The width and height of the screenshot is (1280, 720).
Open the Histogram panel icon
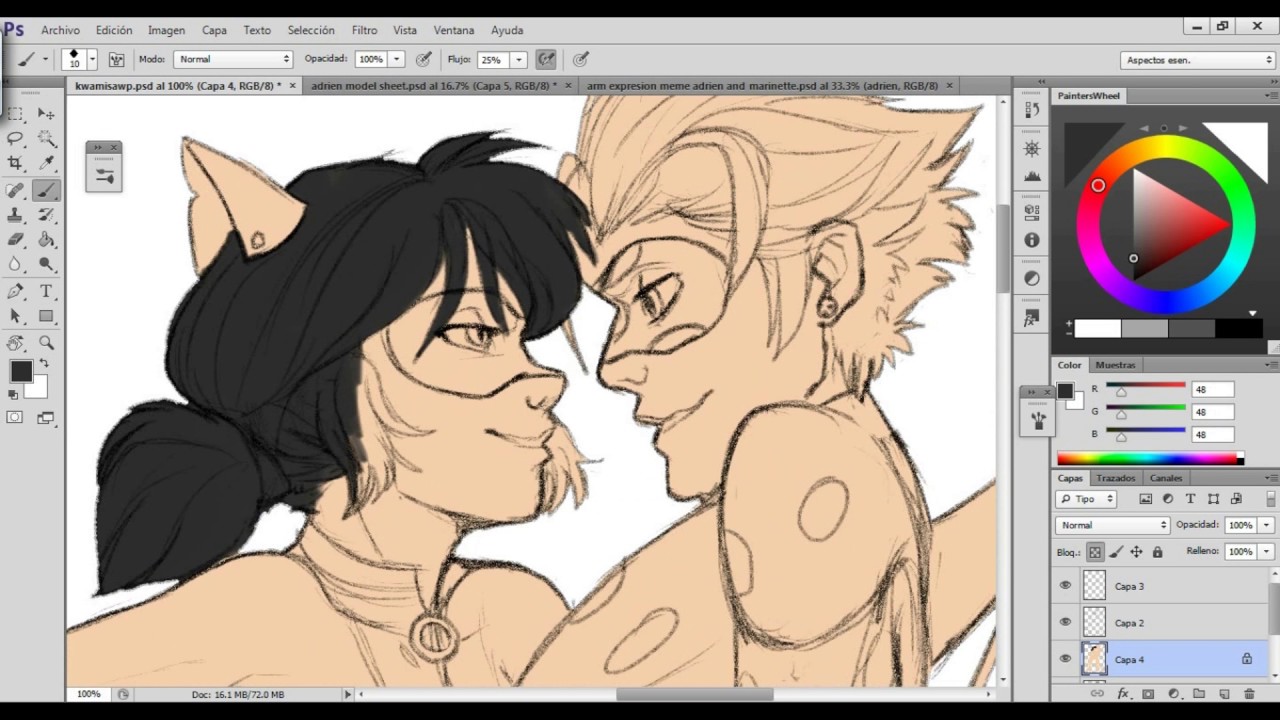1032,177
